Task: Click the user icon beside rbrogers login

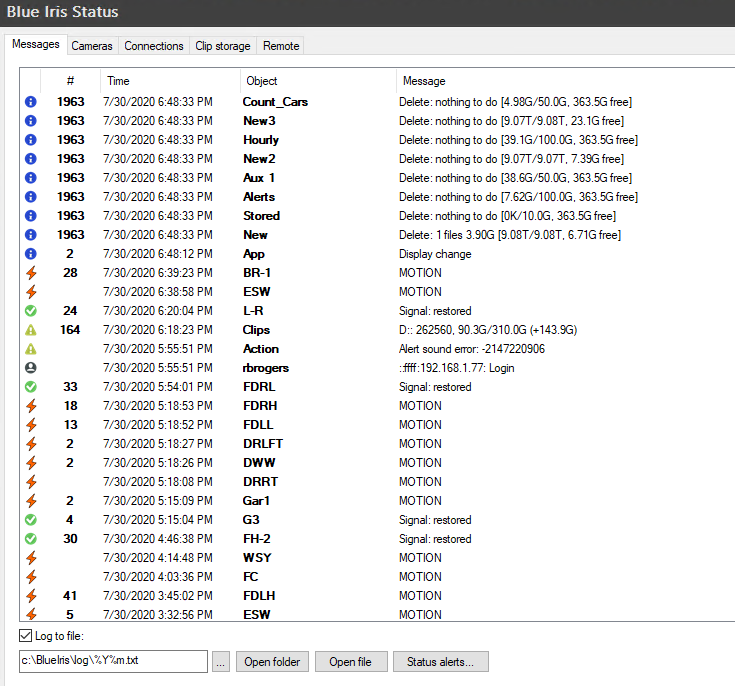Action: tap(30, 368)
